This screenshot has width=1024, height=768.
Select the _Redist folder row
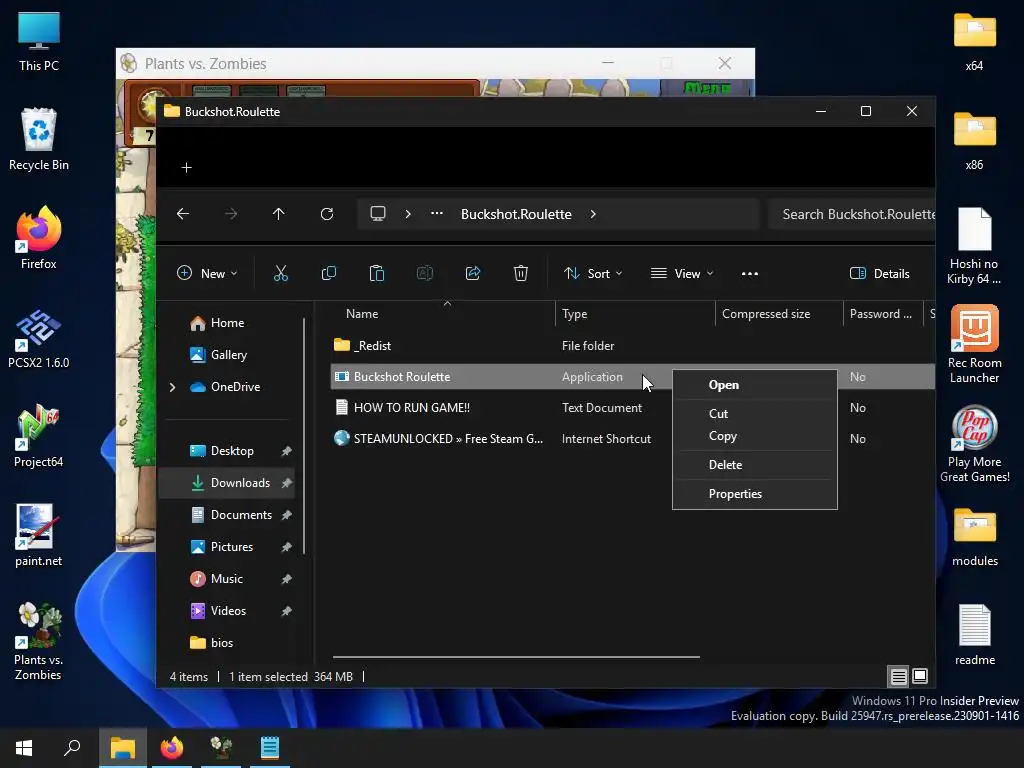(632, 346)
